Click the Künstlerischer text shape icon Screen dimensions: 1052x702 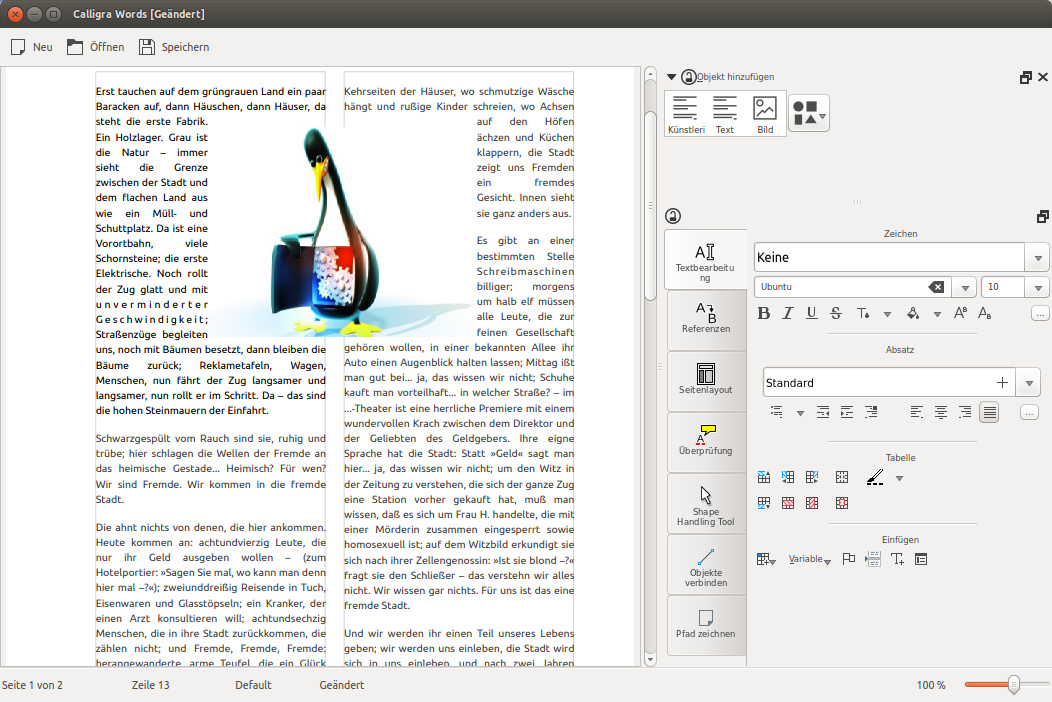click(x=685, y=113)
